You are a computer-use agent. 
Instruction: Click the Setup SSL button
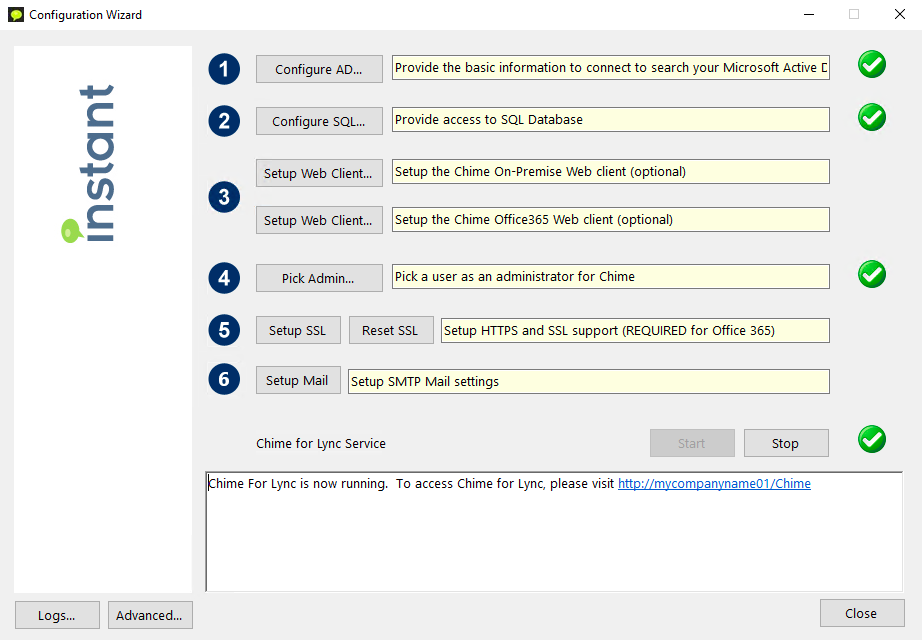pos(298,330)
